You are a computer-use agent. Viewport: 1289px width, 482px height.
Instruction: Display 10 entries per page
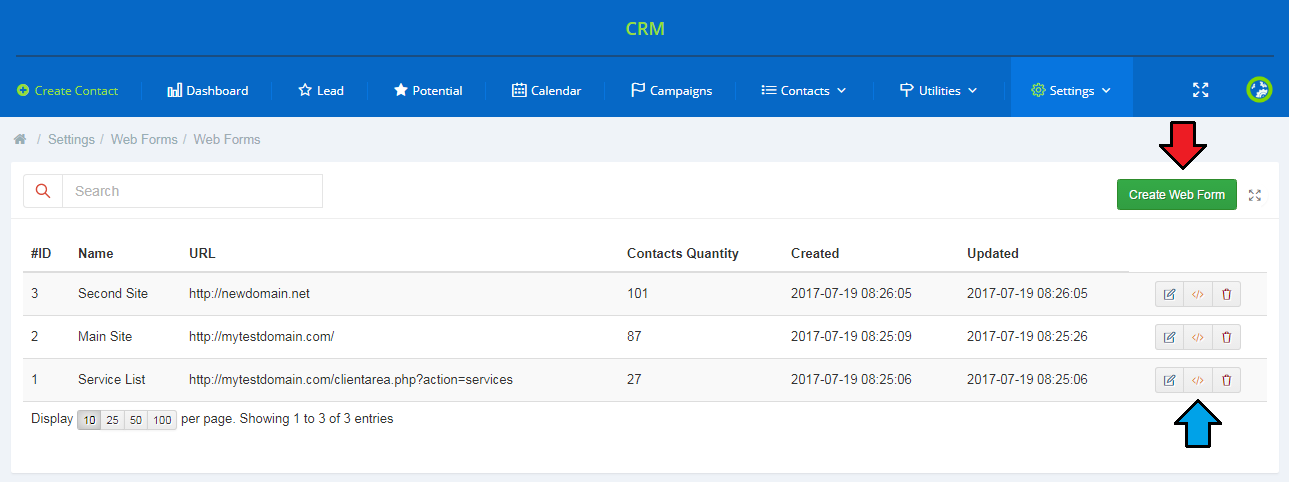pyautogui.click(x=89, y=420)
